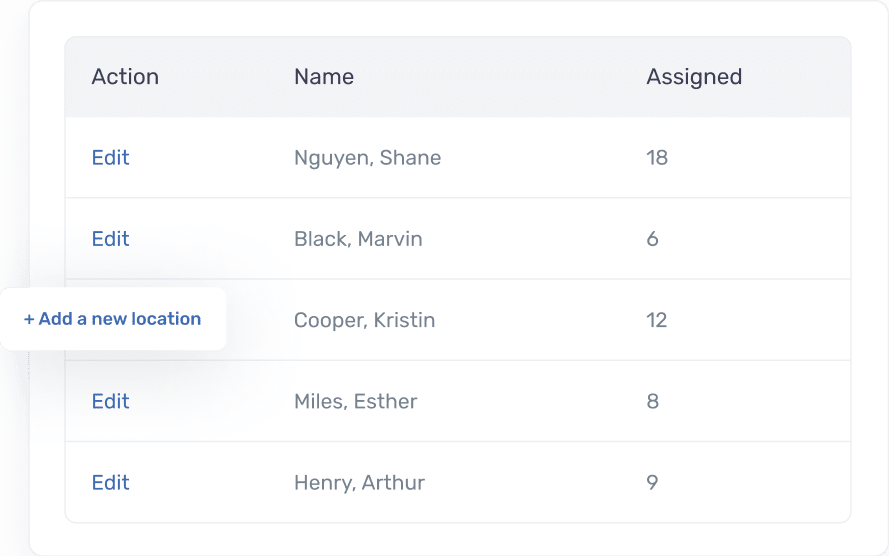Click on Black, Marvin name cell

(x=358, y=239)
